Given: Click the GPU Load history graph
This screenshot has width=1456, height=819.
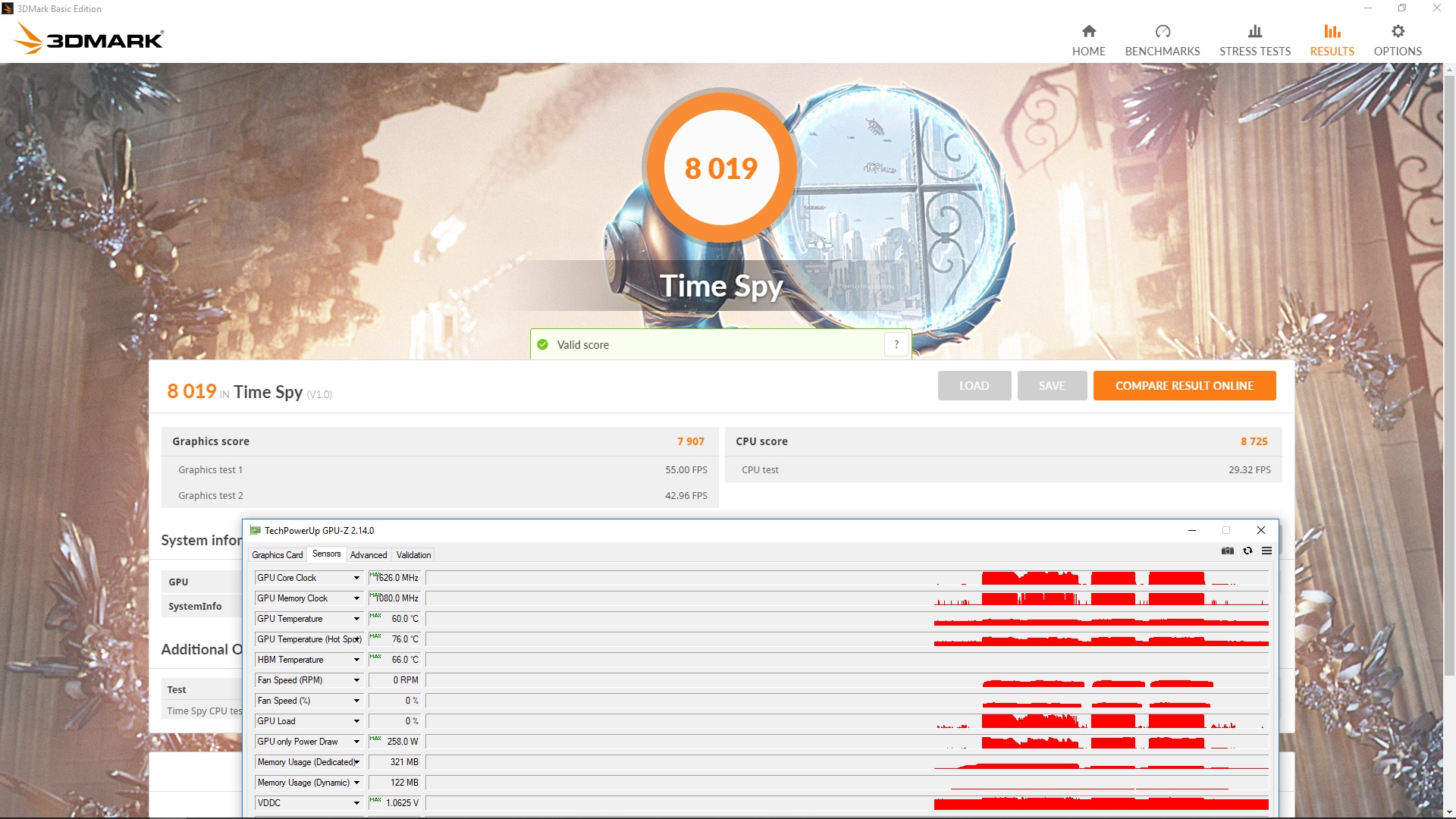Looking at the screenshot, I should coord(847,721).
